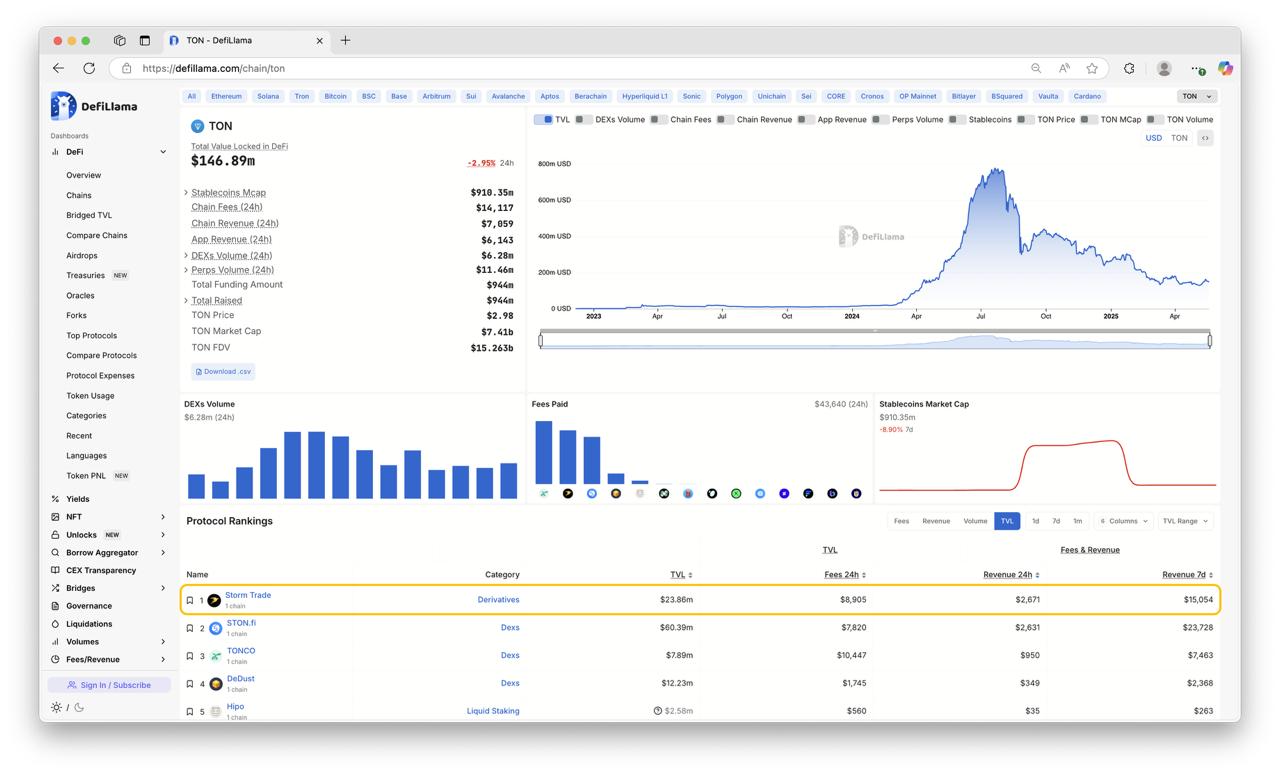The width and height of the screenshot is (1280, 774).
Task: Add page to favorites star icon
Action: tap(1092, 68)
